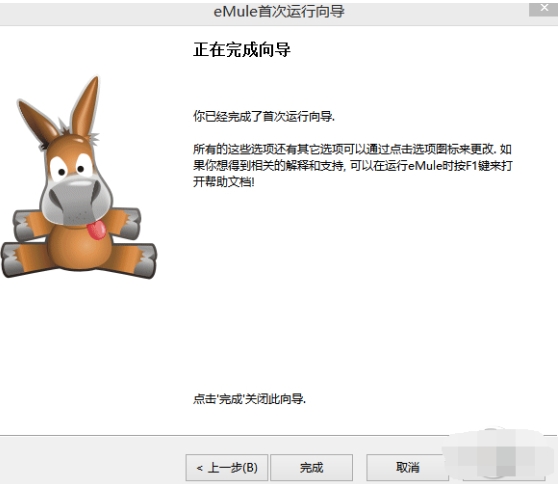Click the donkey's bottom-right gray hoof
The height and width of the screenshot is (484, 559).
143,261
